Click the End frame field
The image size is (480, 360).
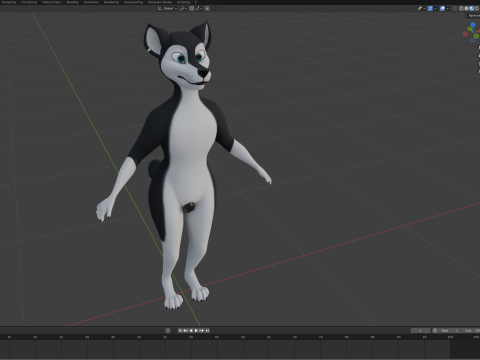471,330
